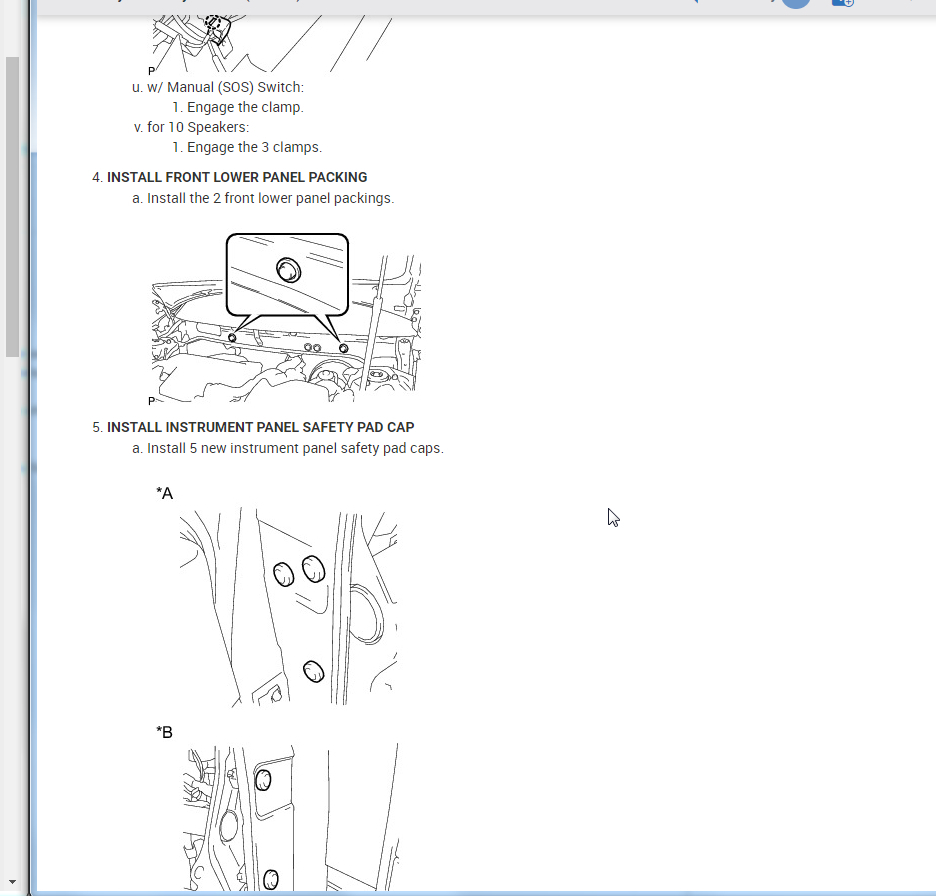The image size is (936, 896).
Task: Click the left vertical scrollbar thumb
Action: pos(13,207)
